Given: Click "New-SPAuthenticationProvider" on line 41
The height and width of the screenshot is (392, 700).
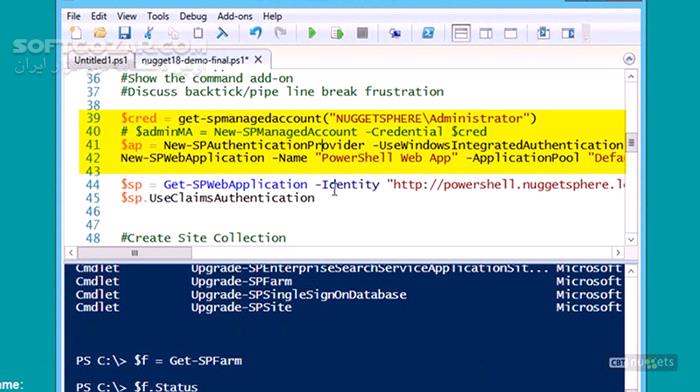Looking at the screenshot, I should tap(264, 145).
